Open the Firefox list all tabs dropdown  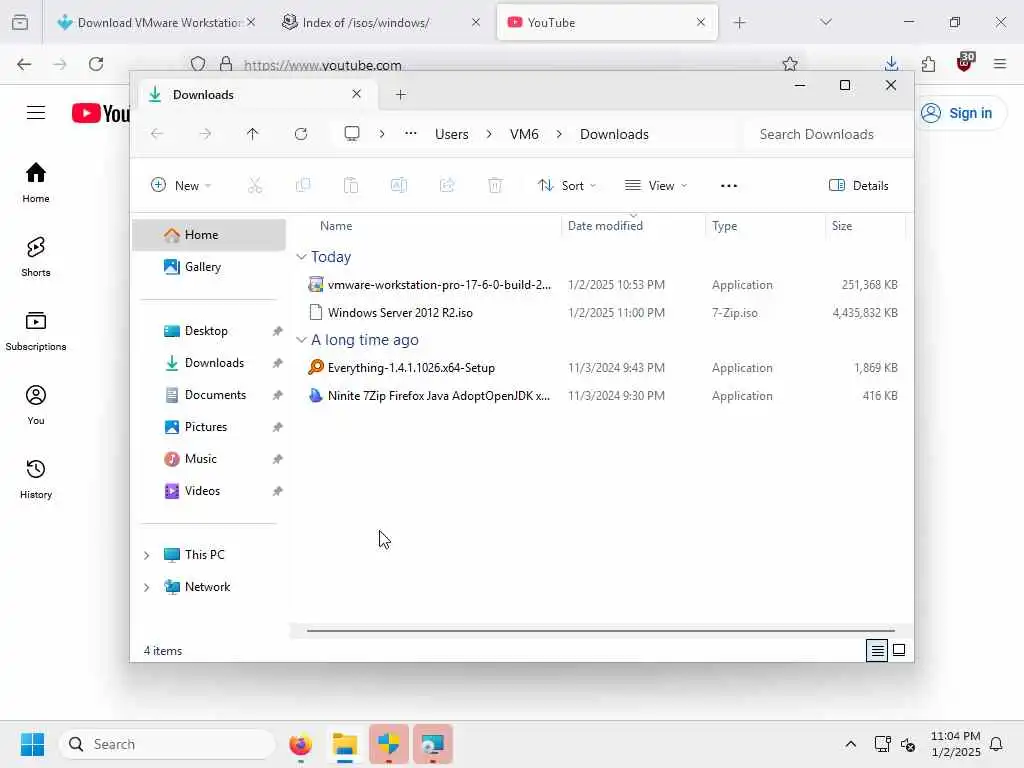tap(825, 22)
